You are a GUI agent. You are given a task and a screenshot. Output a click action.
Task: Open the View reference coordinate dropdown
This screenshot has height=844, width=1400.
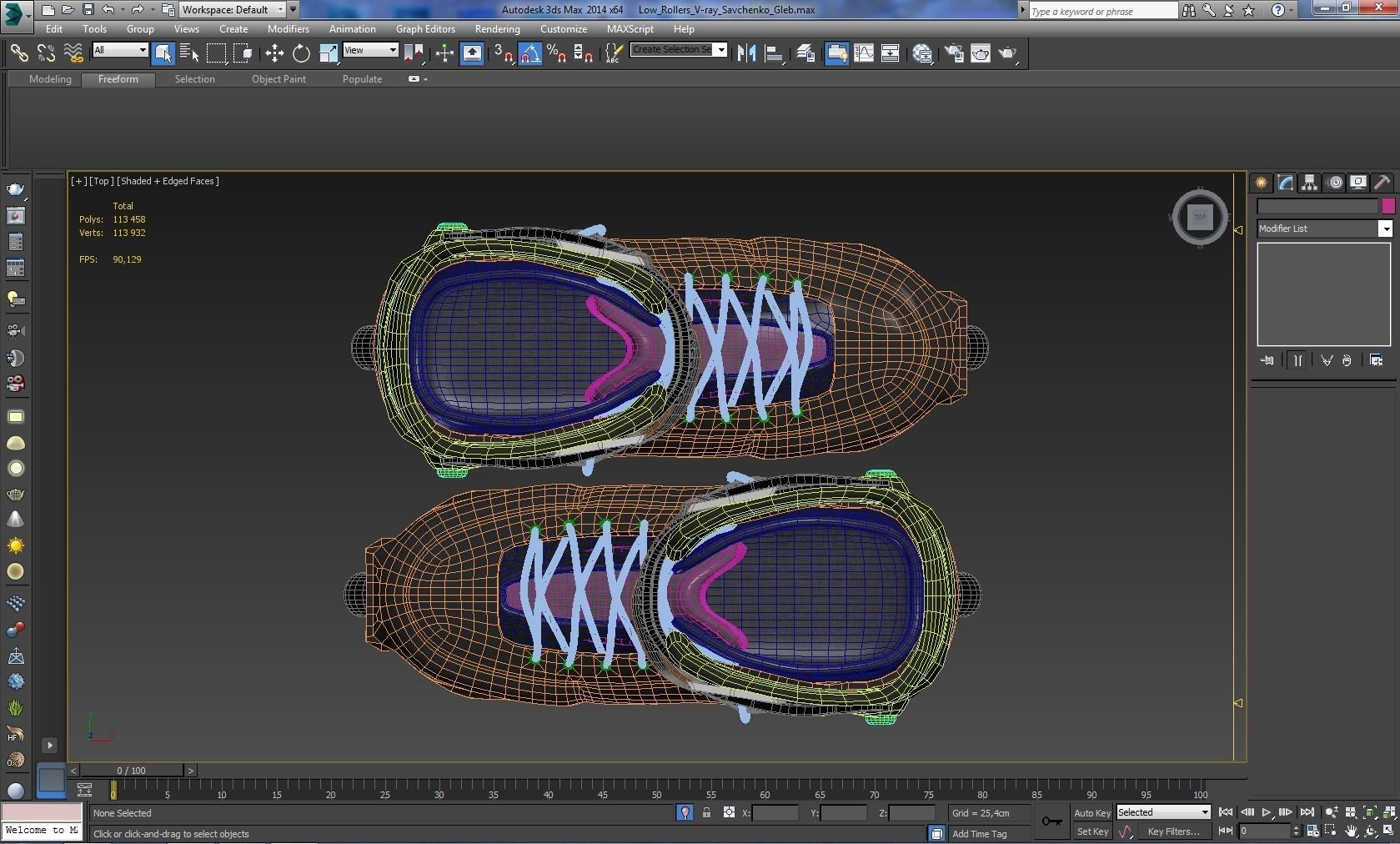[370, 50]
